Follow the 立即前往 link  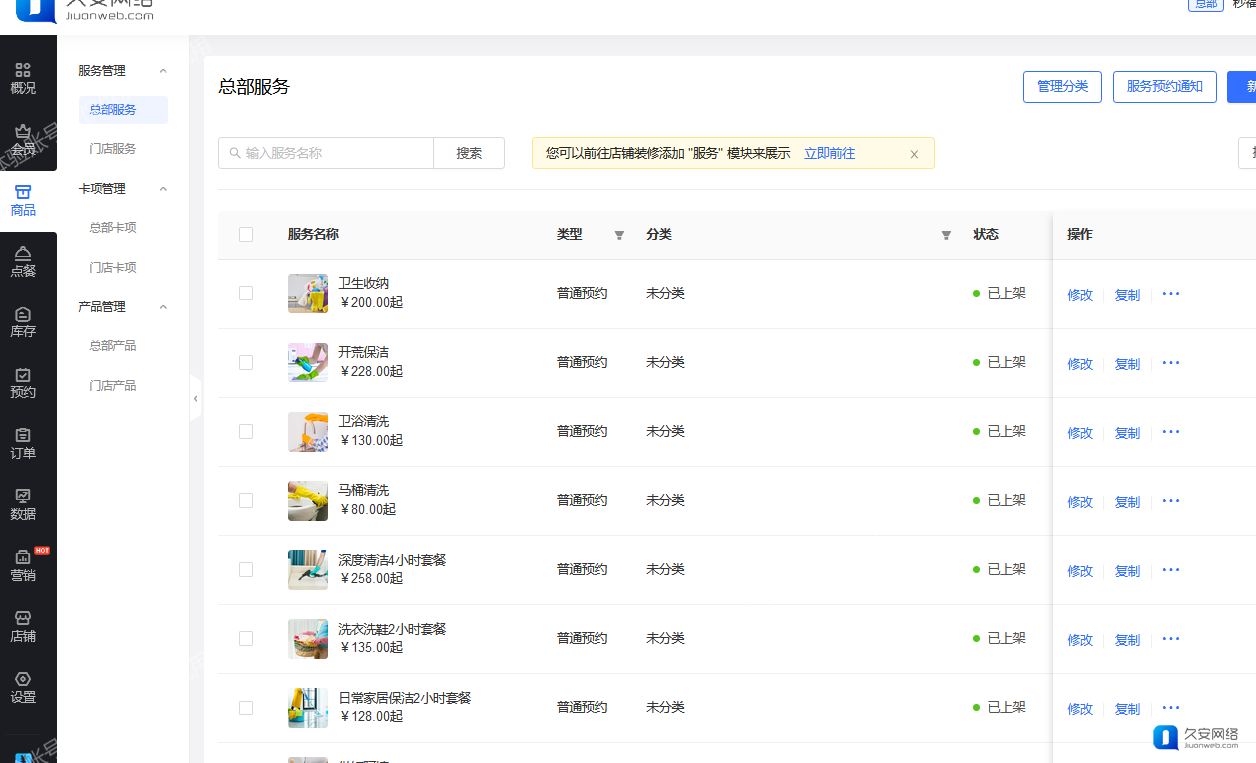coord(830,154)
